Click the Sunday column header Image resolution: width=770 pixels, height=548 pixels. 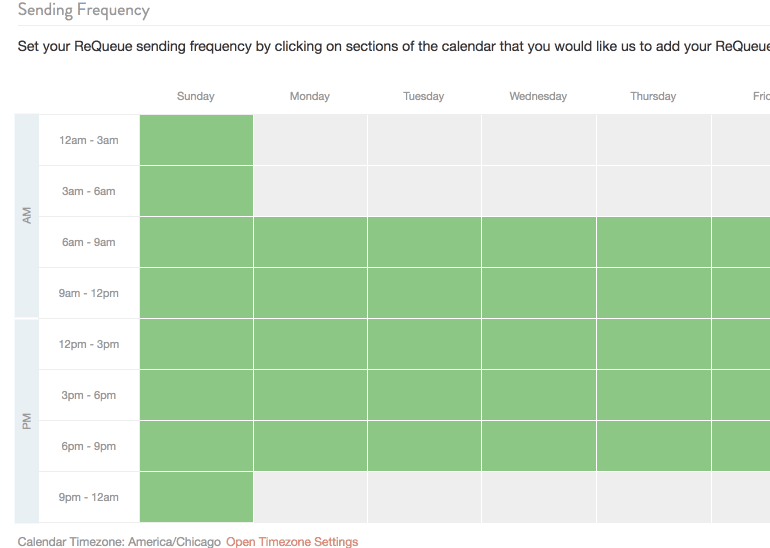[x=196, y=97]
